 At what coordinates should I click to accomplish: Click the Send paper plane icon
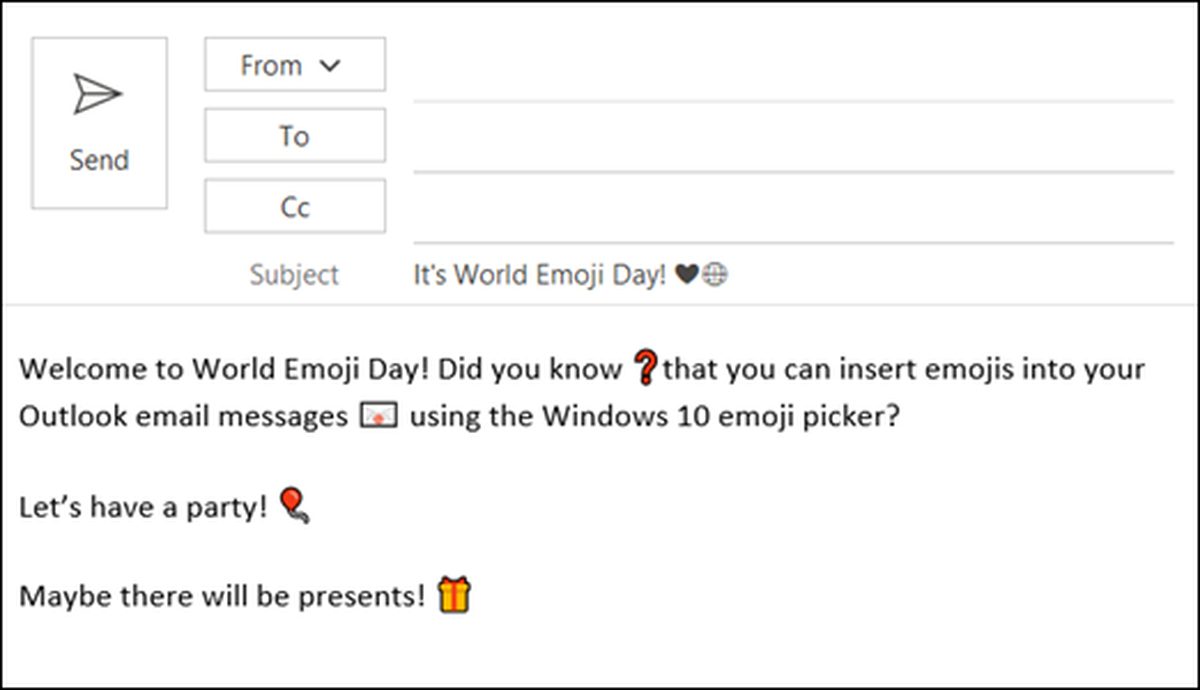(97, 95)
